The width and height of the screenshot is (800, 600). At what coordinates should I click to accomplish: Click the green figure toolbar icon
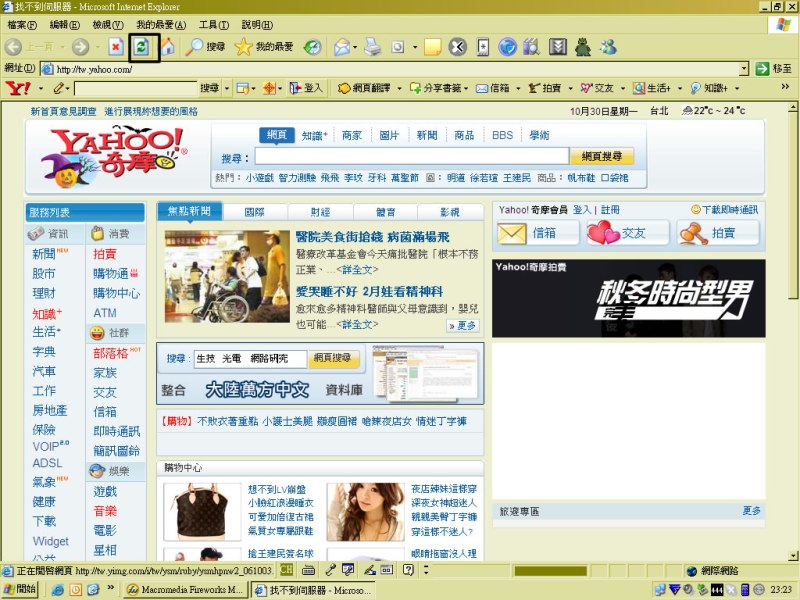pos(583,47)
